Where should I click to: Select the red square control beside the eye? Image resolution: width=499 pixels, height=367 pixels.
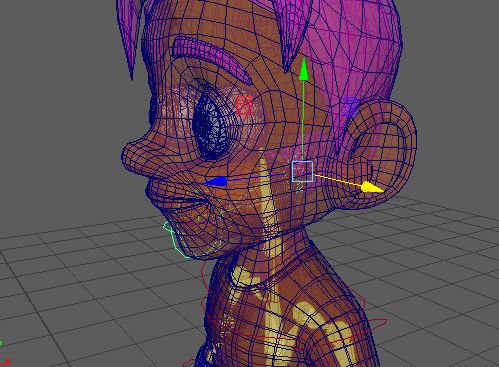(244, 106)
